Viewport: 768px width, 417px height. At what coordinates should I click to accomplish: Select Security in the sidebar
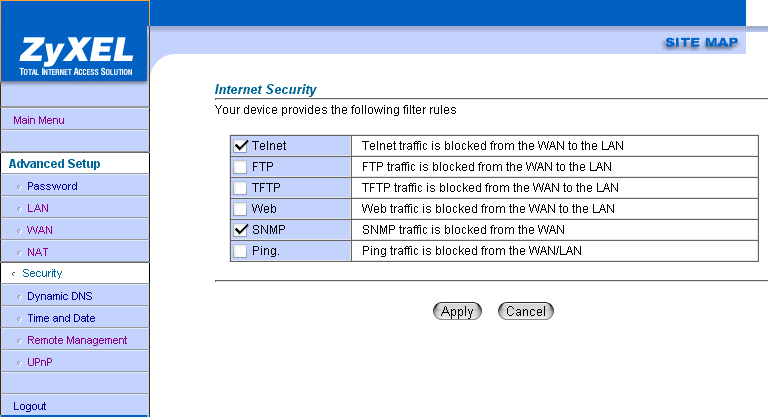42,273
